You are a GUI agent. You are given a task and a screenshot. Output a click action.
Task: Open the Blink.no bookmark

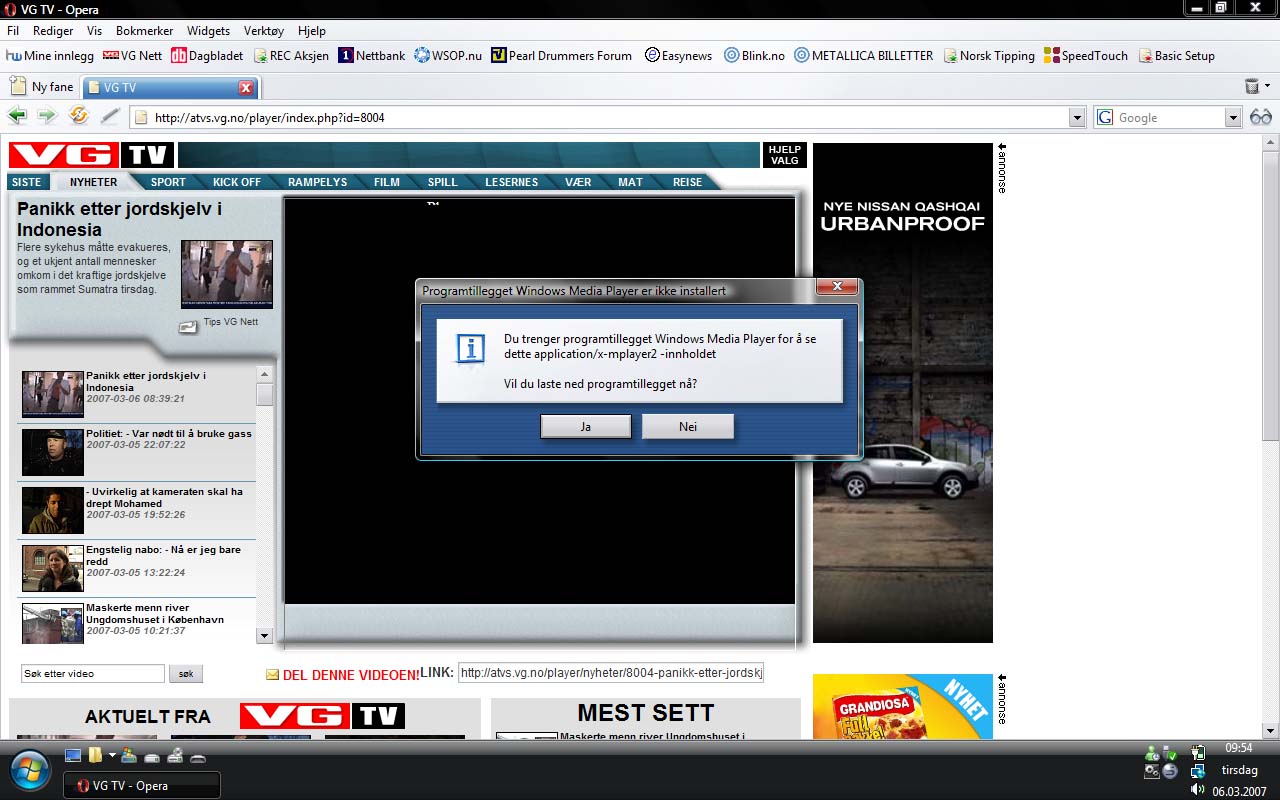(x=755, y=56)
